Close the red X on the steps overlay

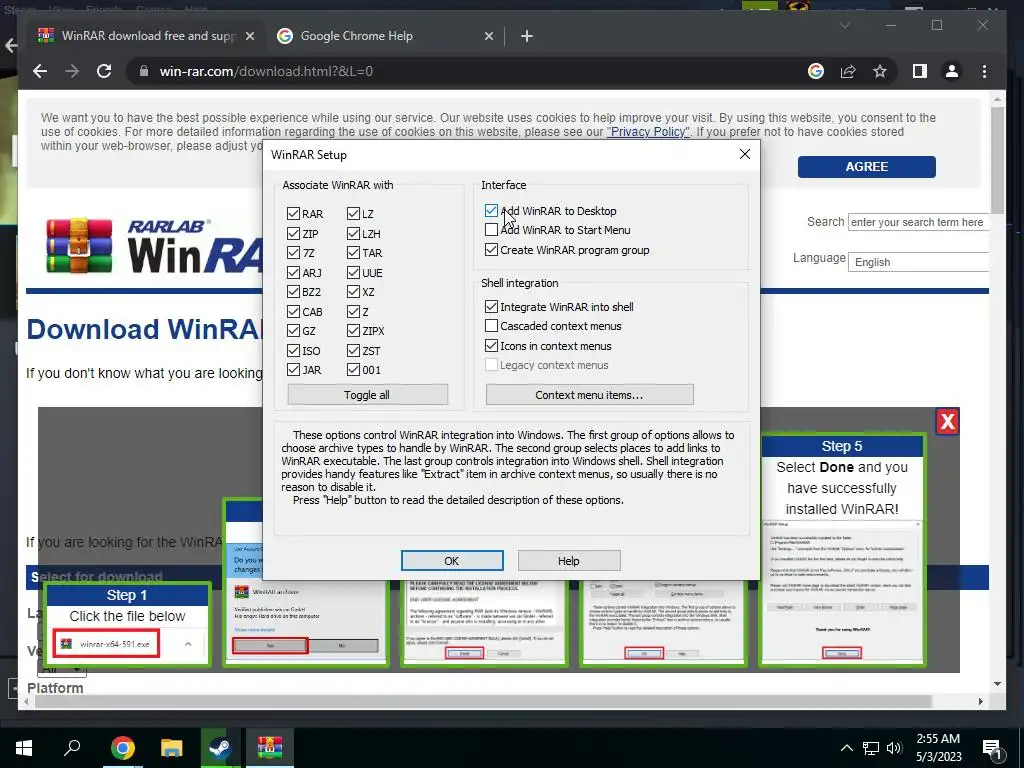point(948,421)
